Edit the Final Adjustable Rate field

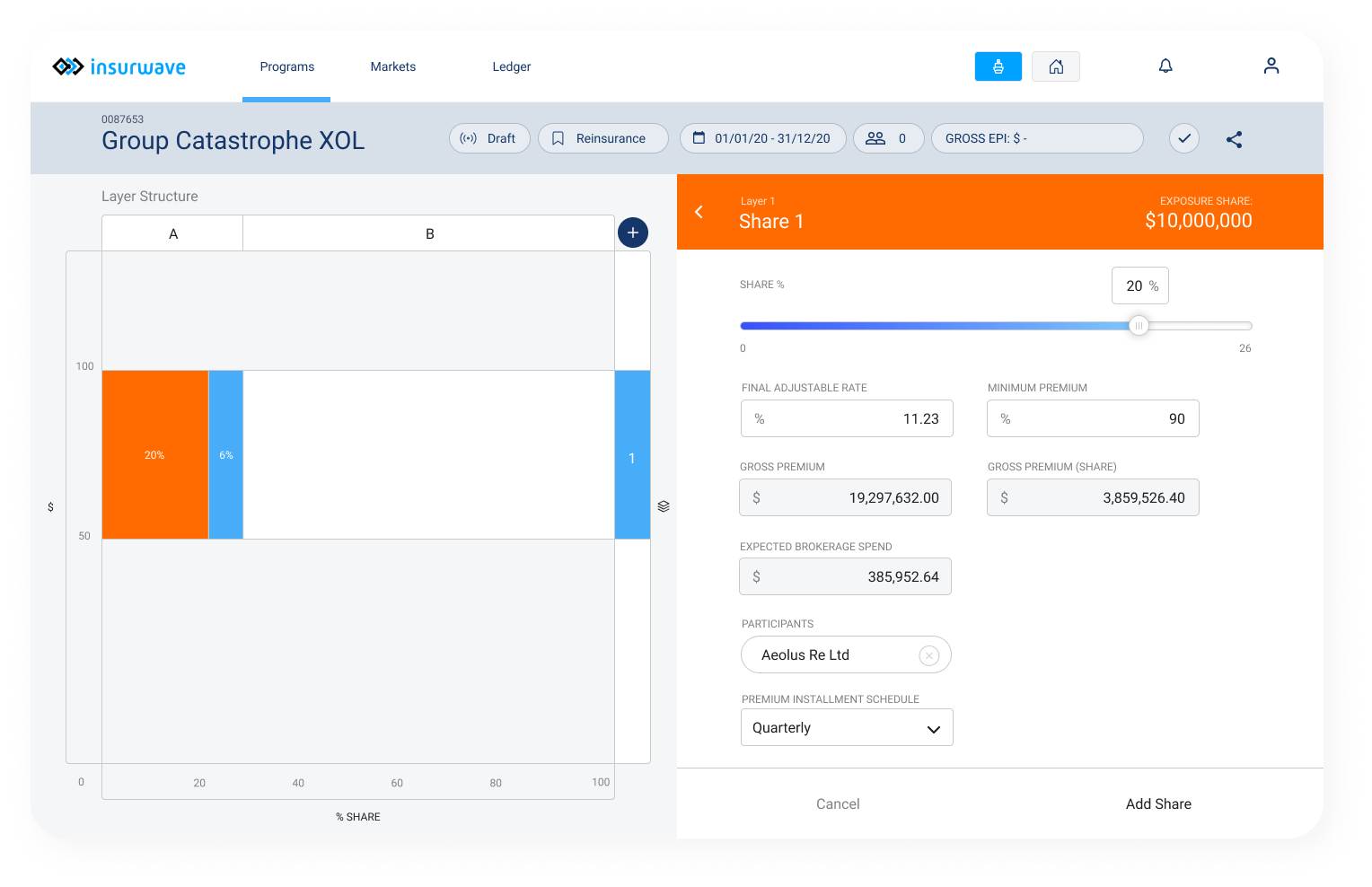tap(847, 418)
